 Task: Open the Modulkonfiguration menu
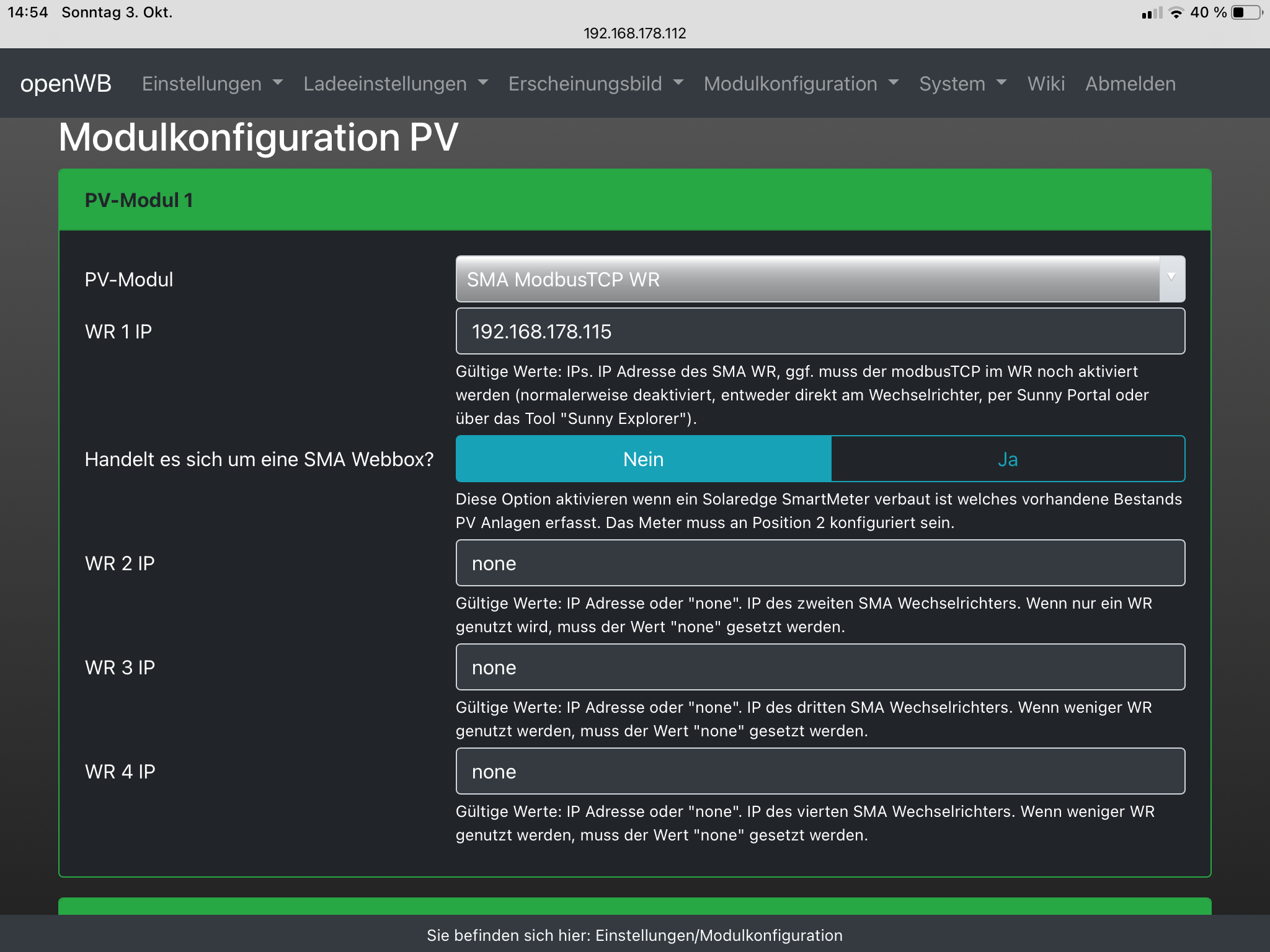pos(801,84)
